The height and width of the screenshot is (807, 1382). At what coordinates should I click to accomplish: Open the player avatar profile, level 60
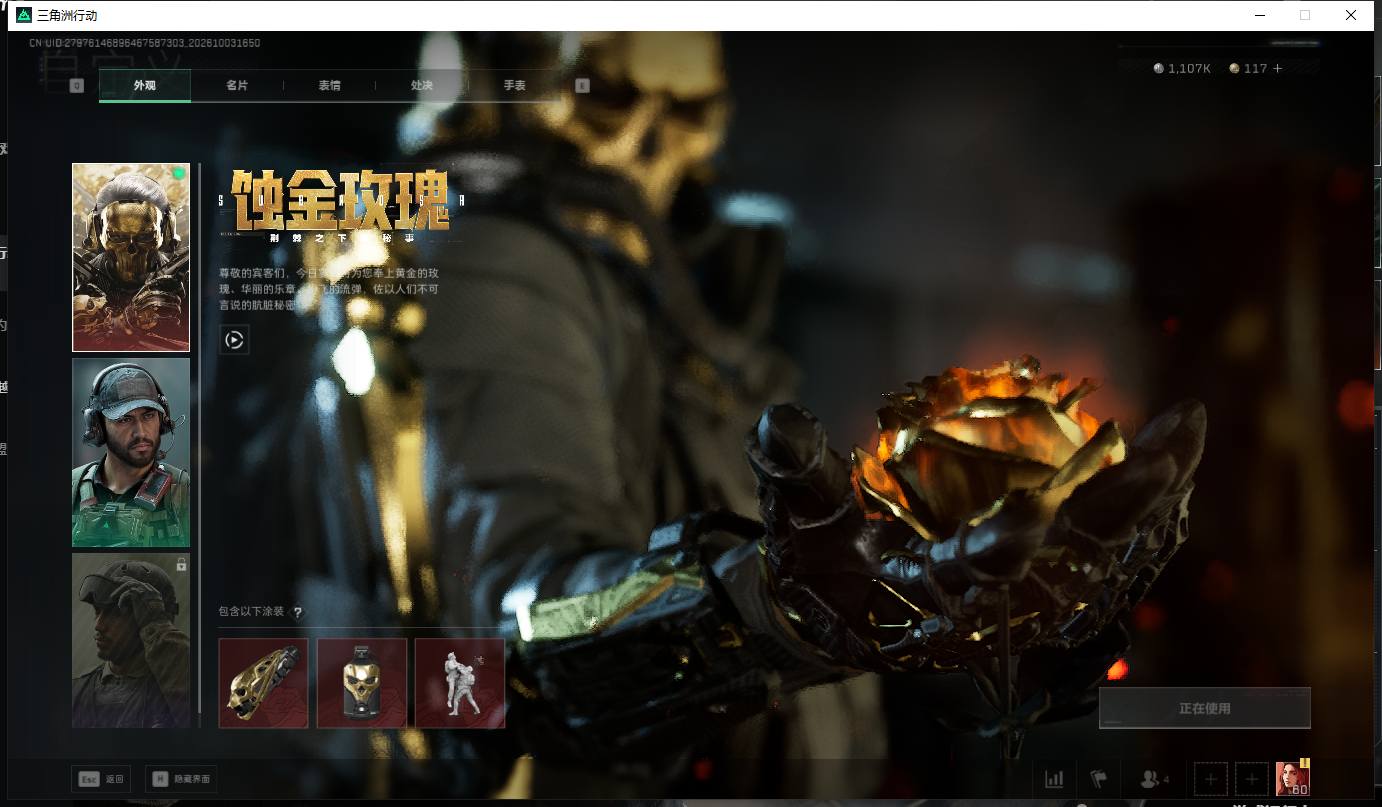[1292, 778]
